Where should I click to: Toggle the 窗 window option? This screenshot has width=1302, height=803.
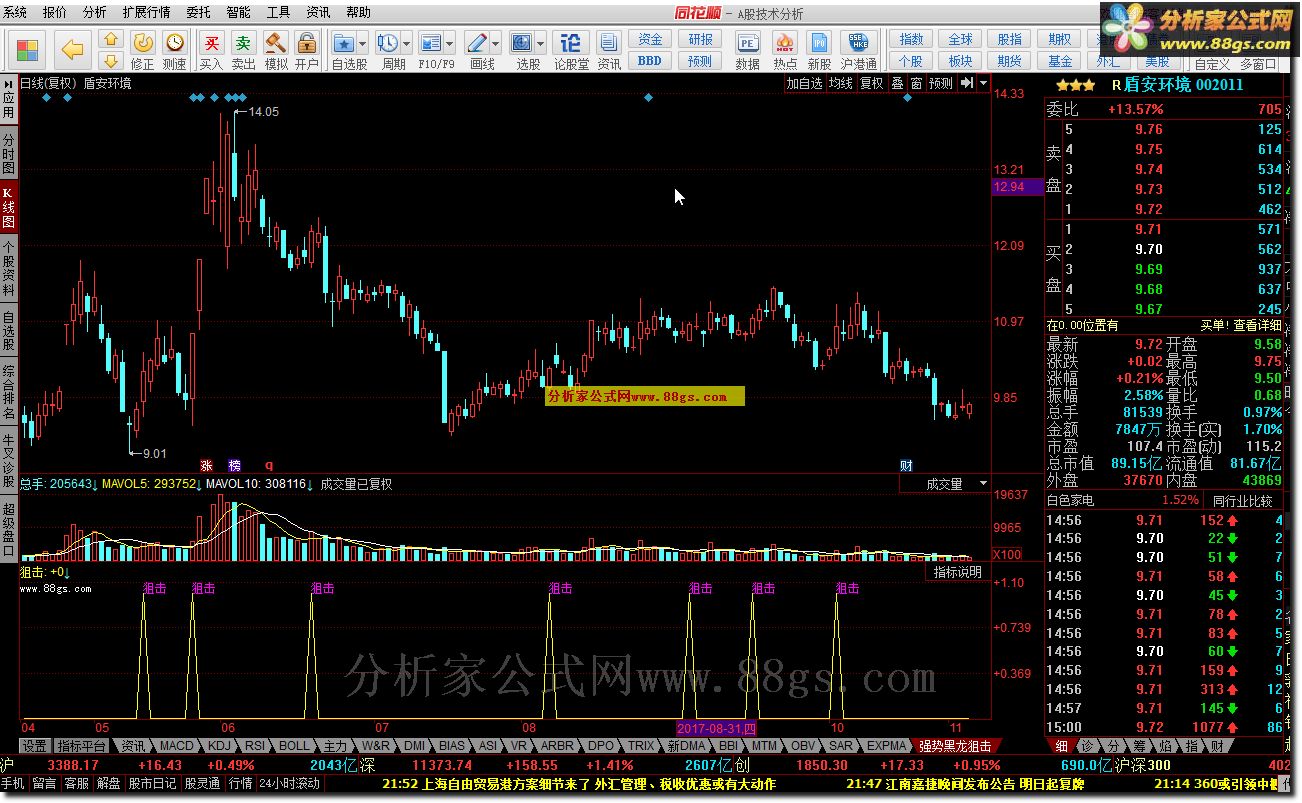pyautogui.click(x=916, y=84)
